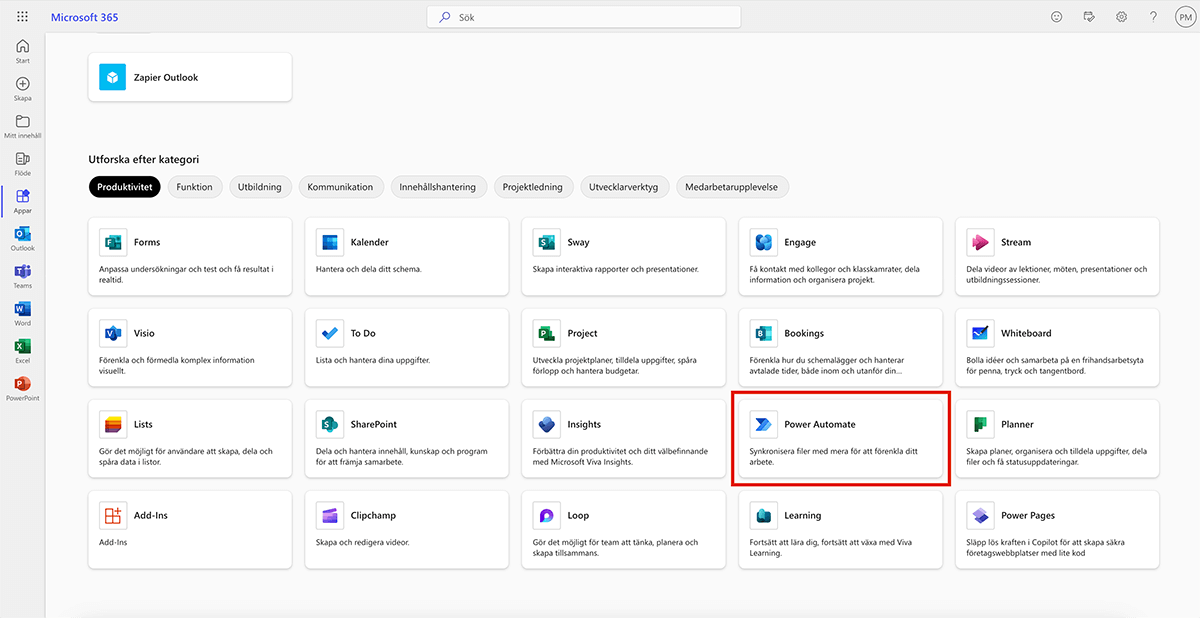Viewport: 1200px width, 618px height.
Task: Open the app launcher waffle icon
Action: tap(22, 17)
